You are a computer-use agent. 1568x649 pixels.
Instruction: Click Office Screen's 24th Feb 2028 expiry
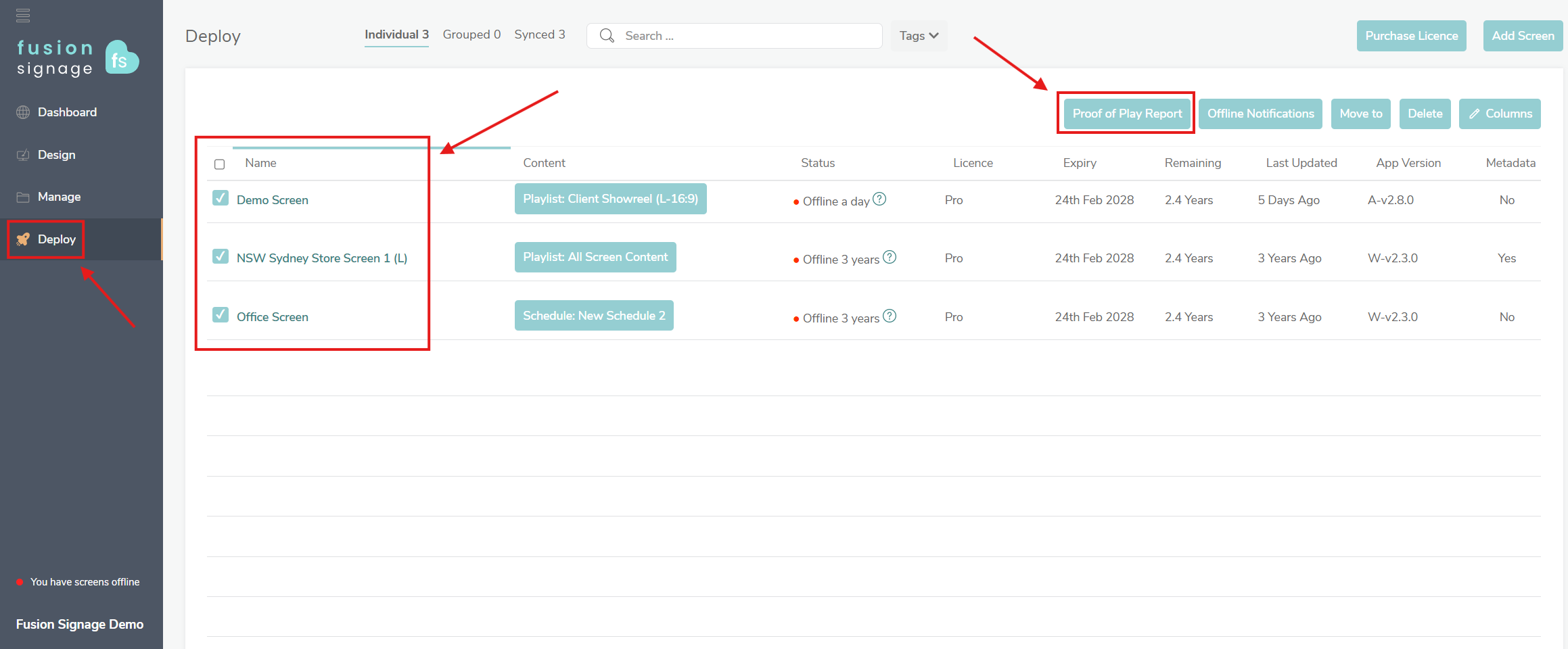coord(1094,317)
